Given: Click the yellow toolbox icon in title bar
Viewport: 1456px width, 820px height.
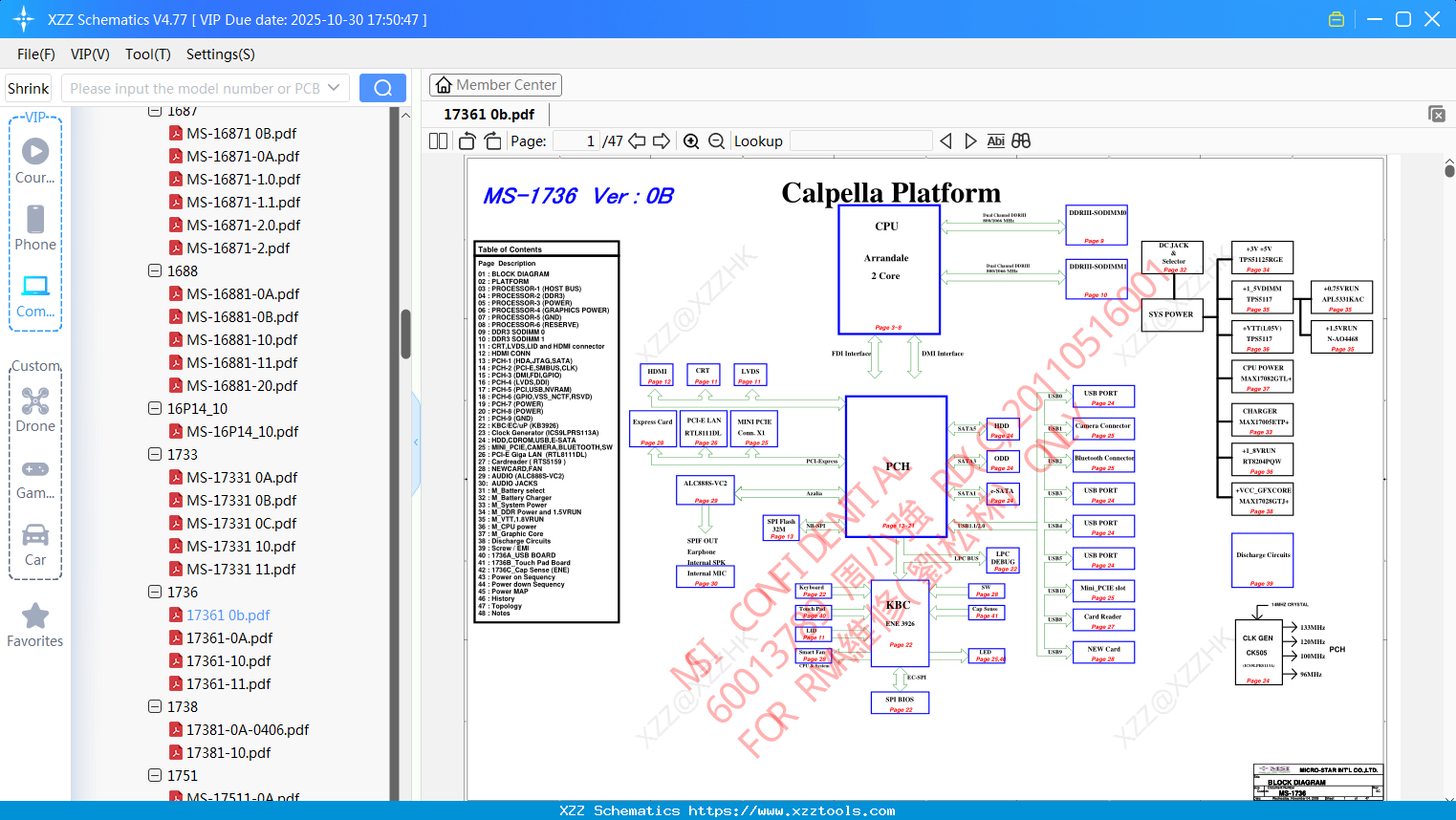Looking at the screenshot, I should click(x=1336, y=19).
